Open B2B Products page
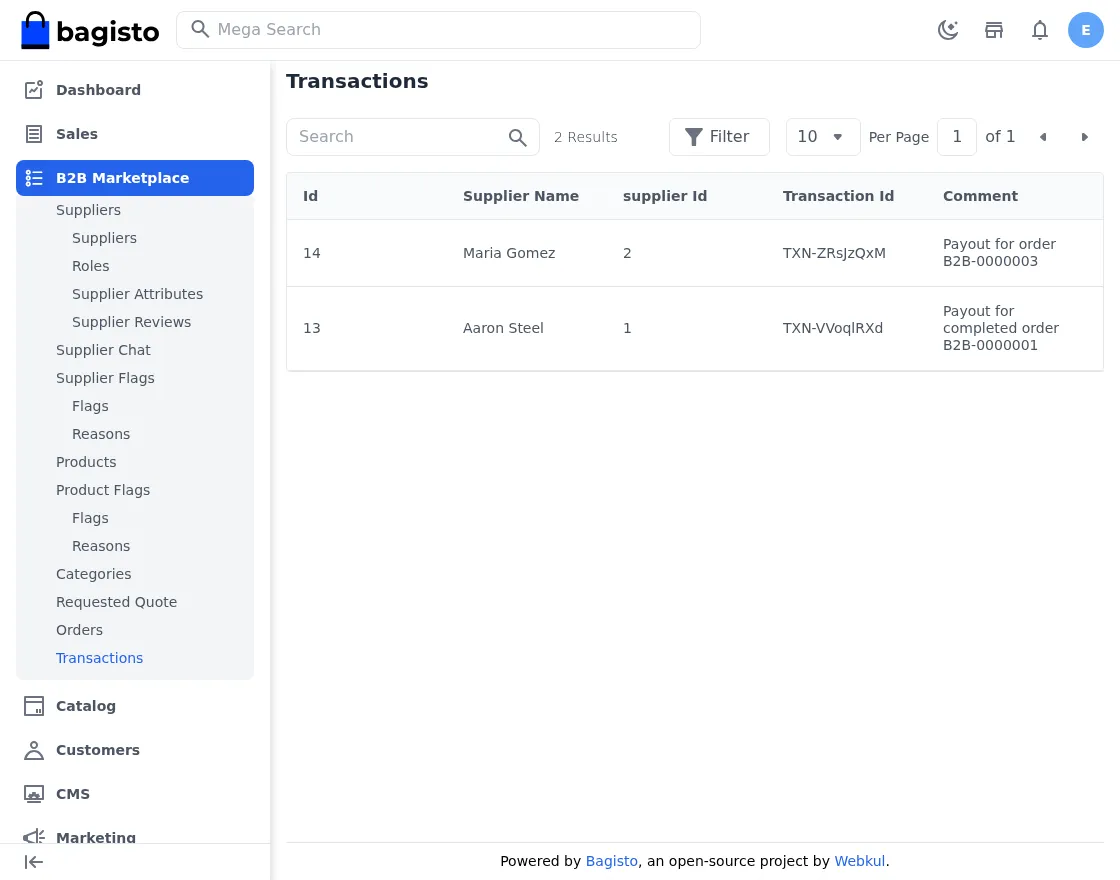Image resolution: width=1120 pixels, height=880 pixels. (86, 462)
